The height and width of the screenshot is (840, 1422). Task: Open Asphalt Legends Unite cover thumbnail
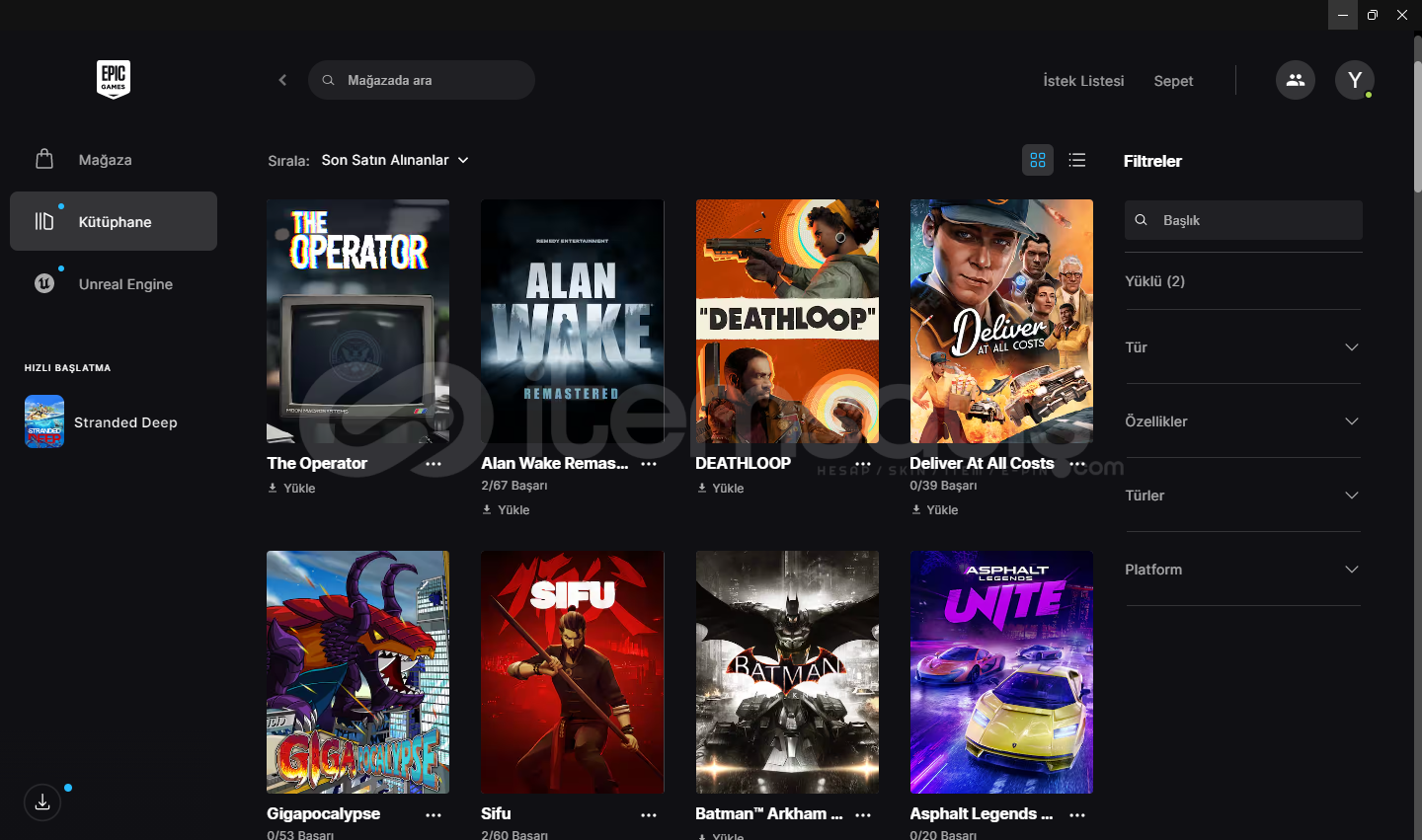1001,672
